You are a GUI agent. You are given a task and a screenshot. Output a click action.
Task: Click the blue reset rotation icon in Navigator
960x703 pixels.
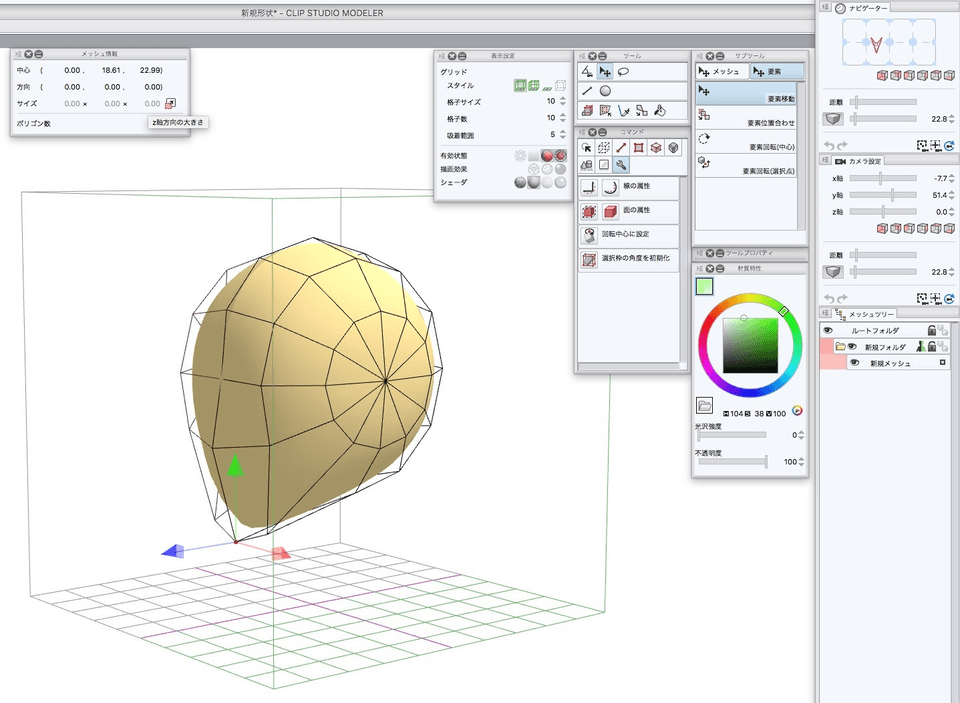(949, 146)
